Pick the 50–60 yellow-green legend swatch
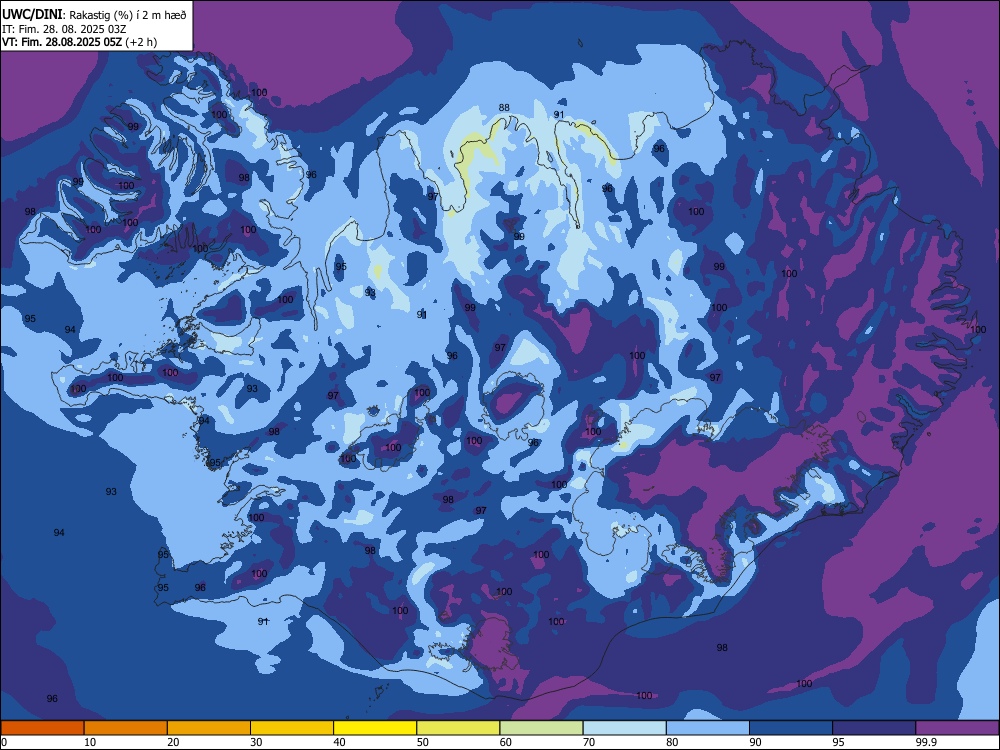This screenshot has height=750, width=1000. (458, 728)
